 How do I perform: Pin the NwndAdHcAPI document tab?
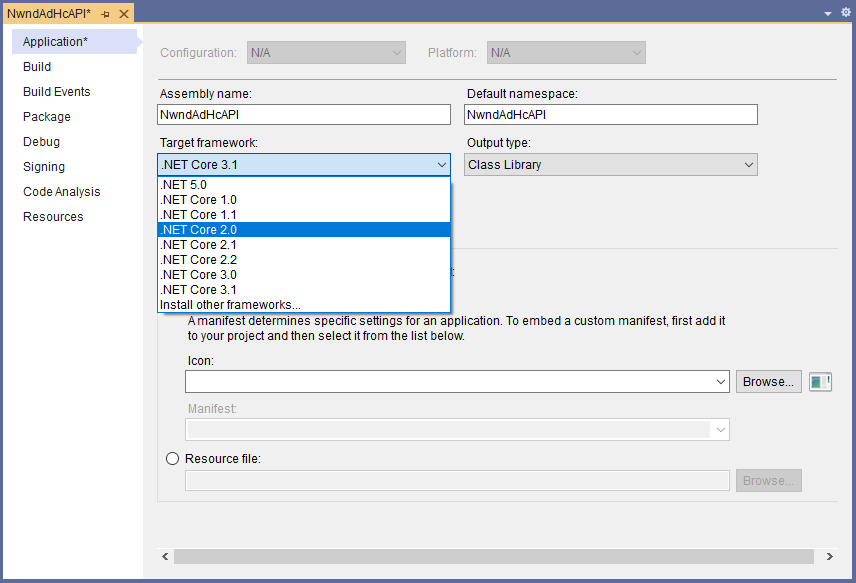pyautogui.click(x=105, y=14)
